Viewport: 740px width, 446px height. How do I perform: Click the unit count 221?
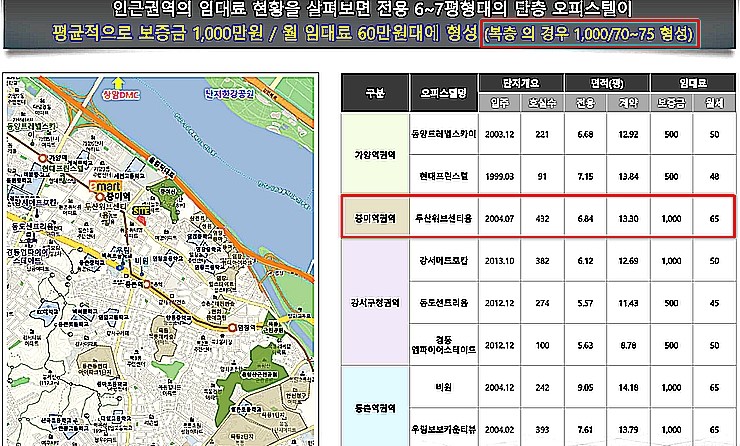pos(542,135)
